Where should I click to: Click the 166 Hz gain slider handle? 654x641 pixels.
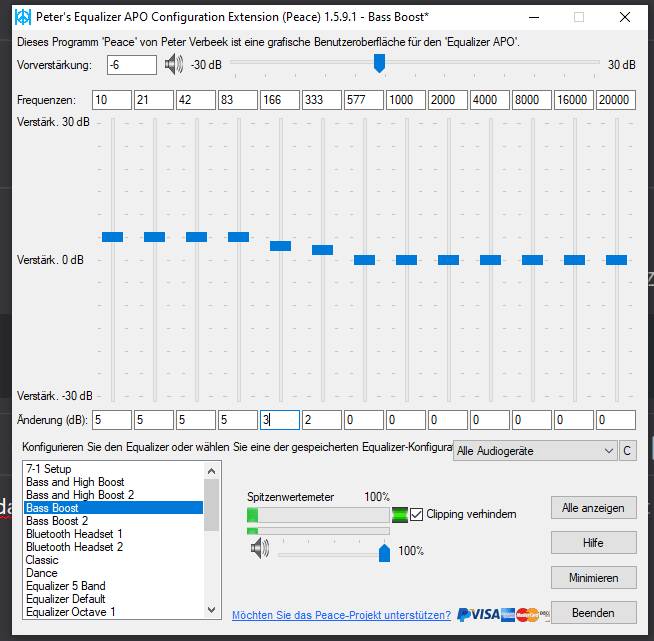point(280,246)
